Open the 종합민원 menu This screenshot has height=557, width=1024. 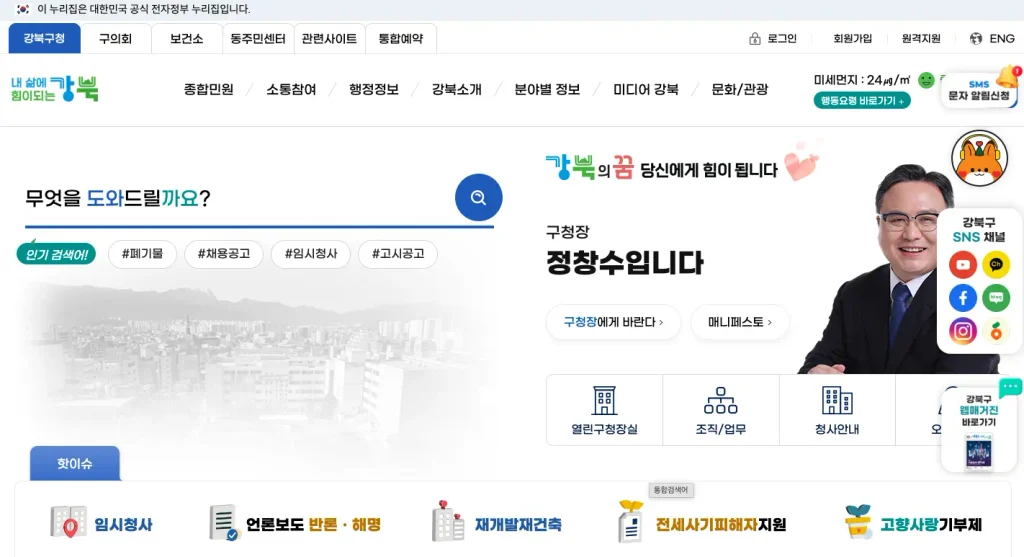[209, 89]
